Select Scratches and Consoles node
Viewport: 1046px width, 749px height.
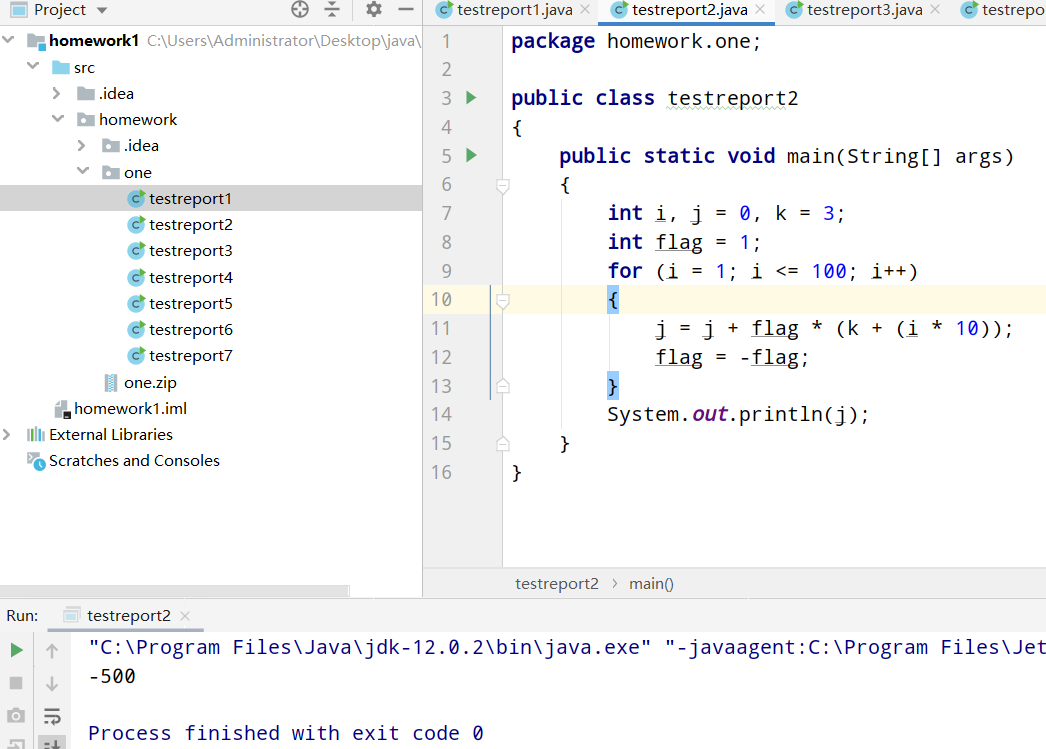pyautogui.click(x=134, y=461)
